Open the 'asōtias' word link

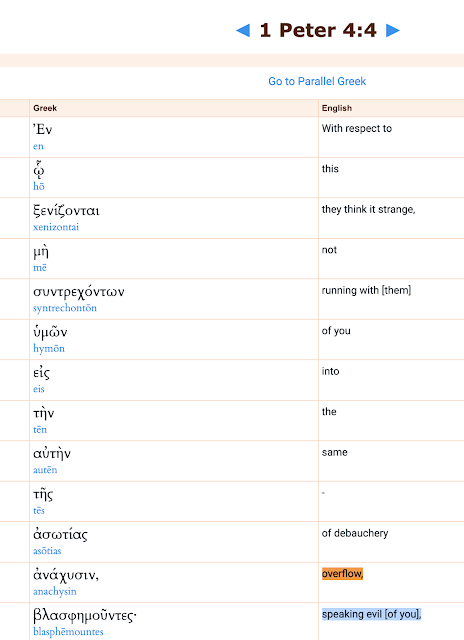(47, 551)
